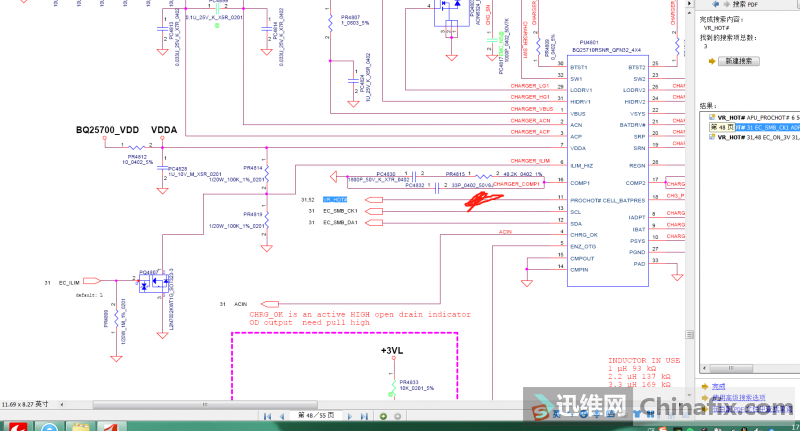
Task: Click CHARGER_COMP1 net label
Action: (x=516, y=184)
